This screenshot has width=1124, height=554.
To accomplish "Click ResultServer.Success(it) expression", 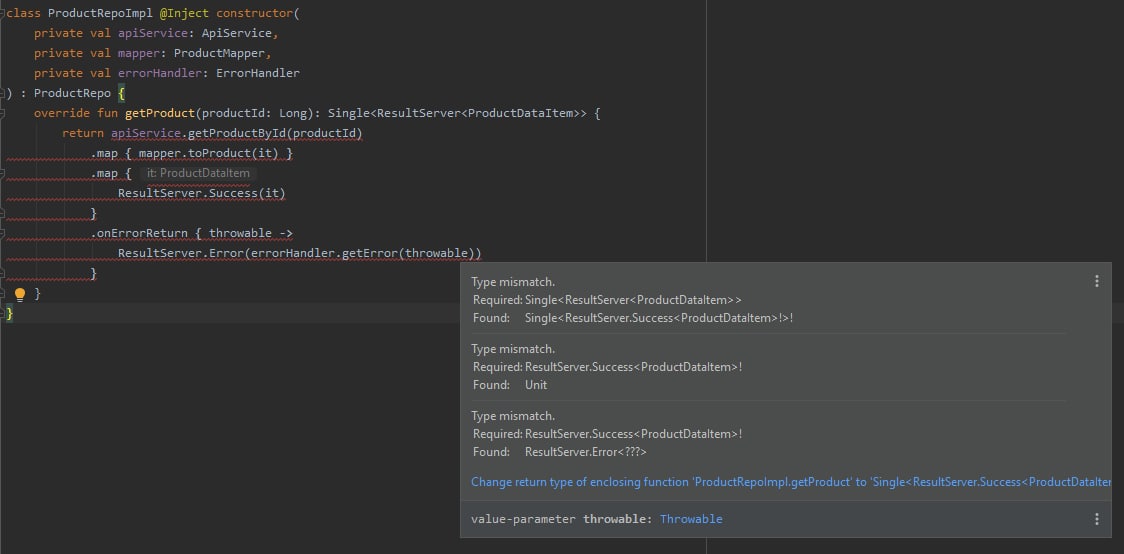I will [x=201, y=194].
